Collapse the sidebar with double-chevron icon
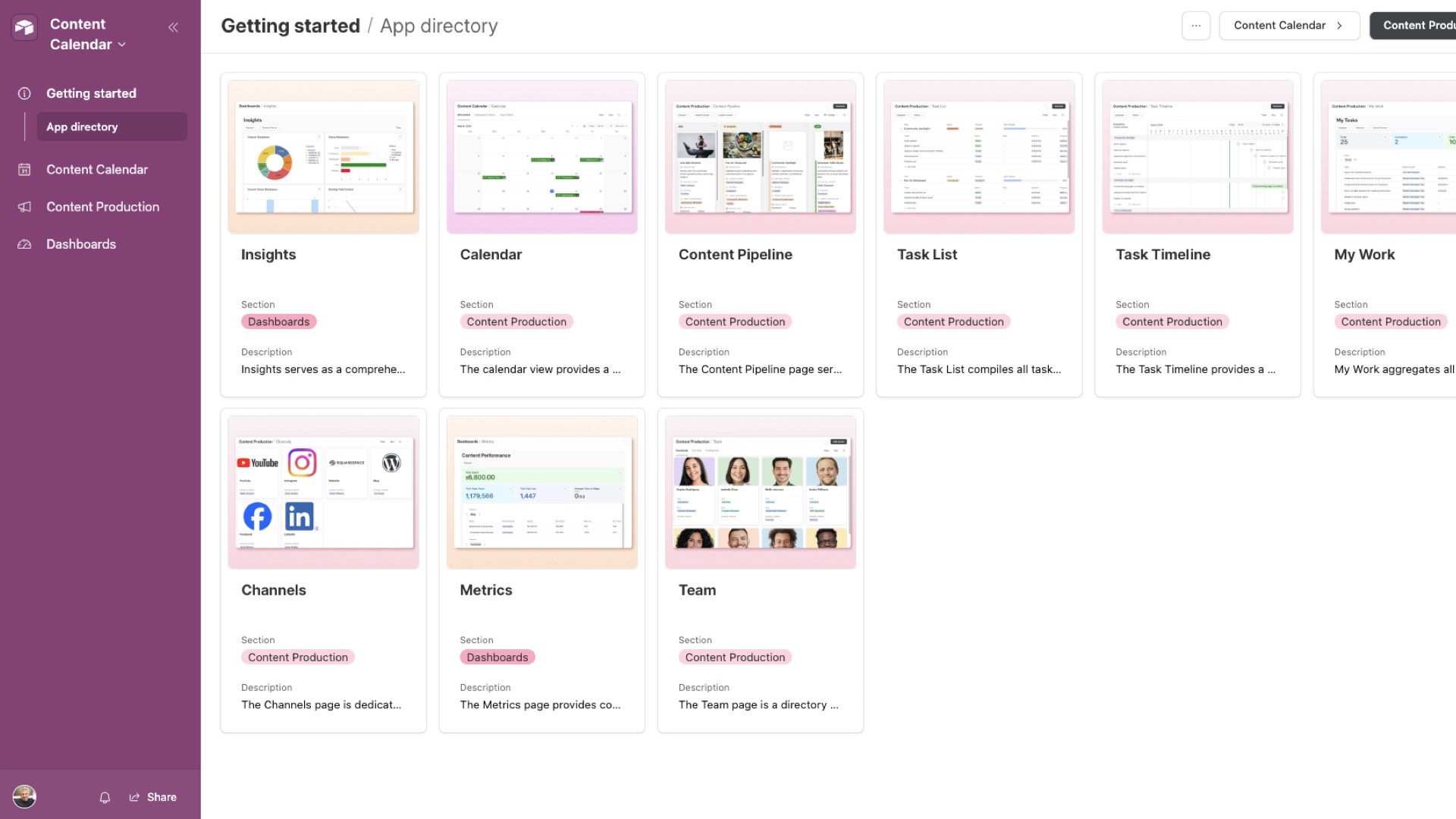 click(x=173, y=27)
